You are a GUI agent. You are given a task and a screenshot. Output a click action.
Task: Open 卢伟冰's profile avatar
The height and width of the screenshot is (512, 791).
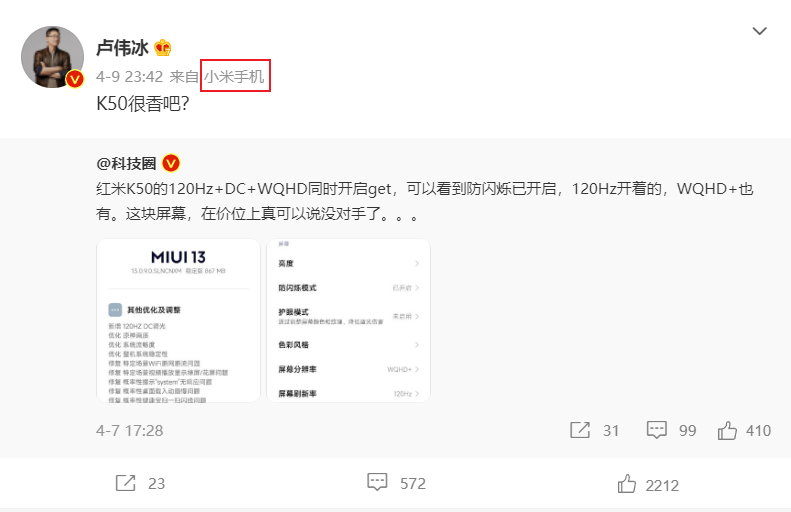click(x=52, y=57)
